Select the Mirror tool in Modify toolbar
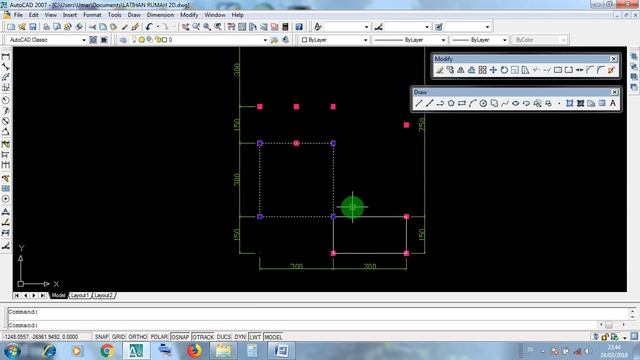Image resolution: width=640 pixels, height=360 pixels. click(x=461, y=70)
